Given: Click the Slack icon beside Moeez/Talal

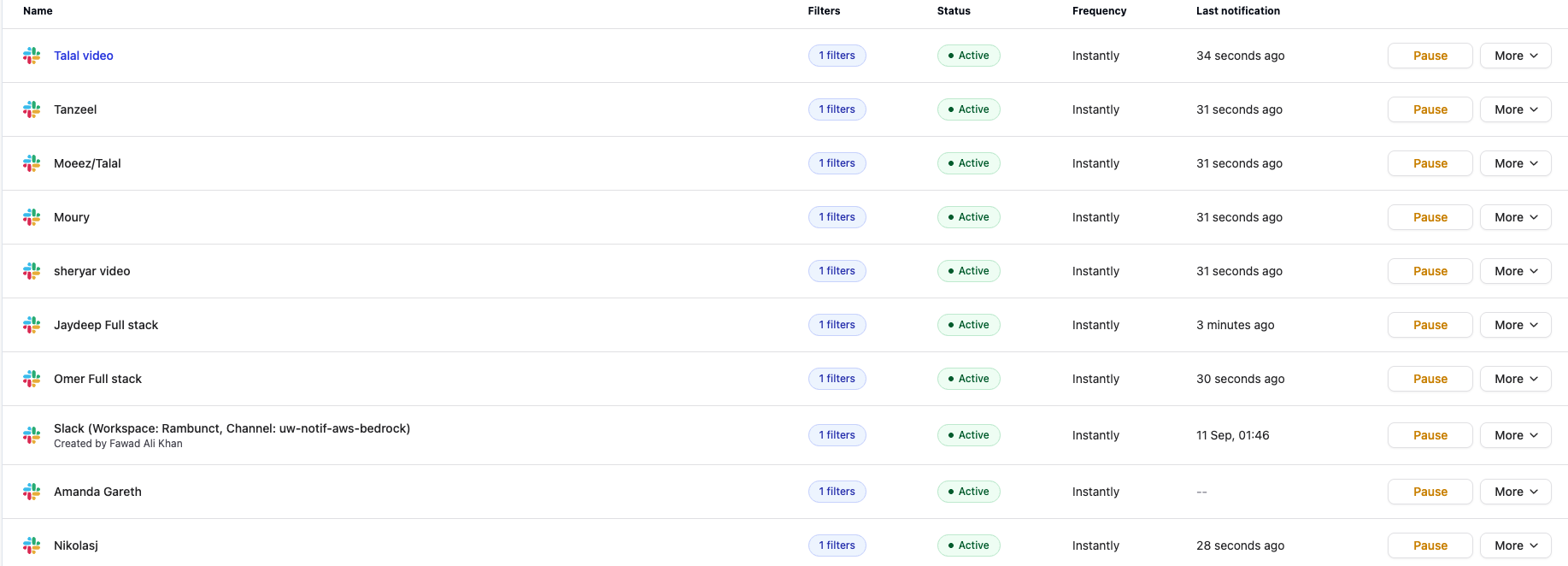Looking at the screenshot, I should click(x=32, y=163).
